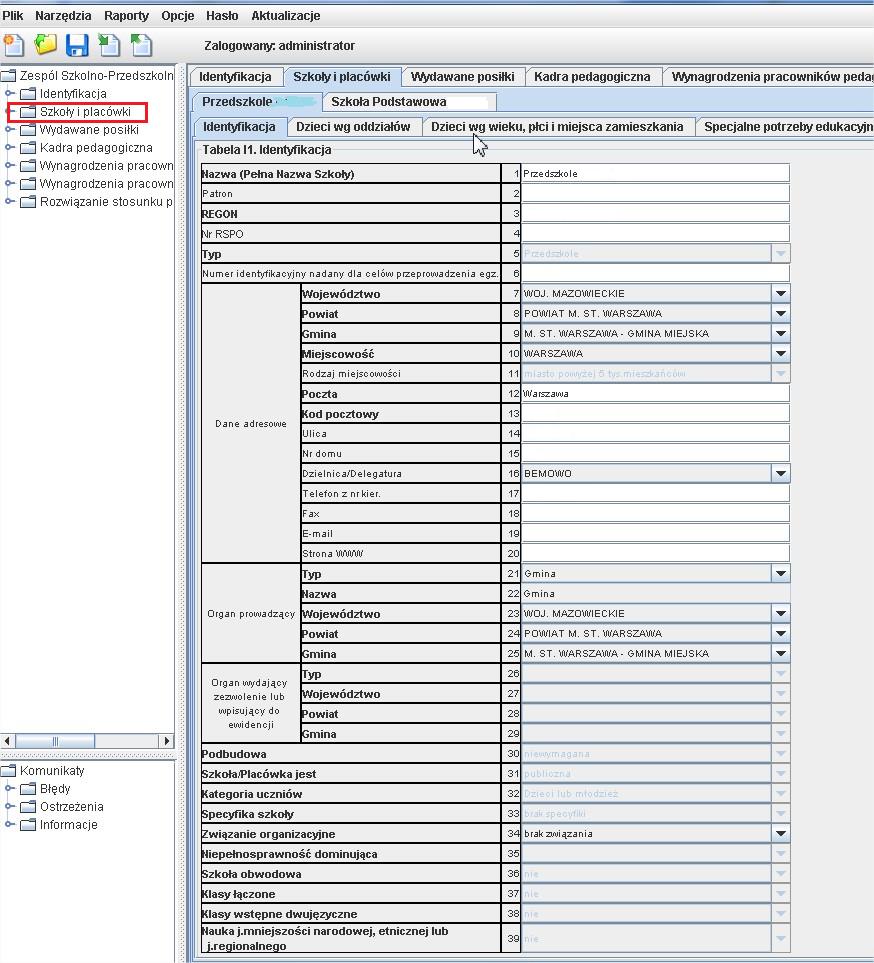The width and height of the screenshot is (874, 963).
Task: Click the E-mail input field
Action: (655, 534)
